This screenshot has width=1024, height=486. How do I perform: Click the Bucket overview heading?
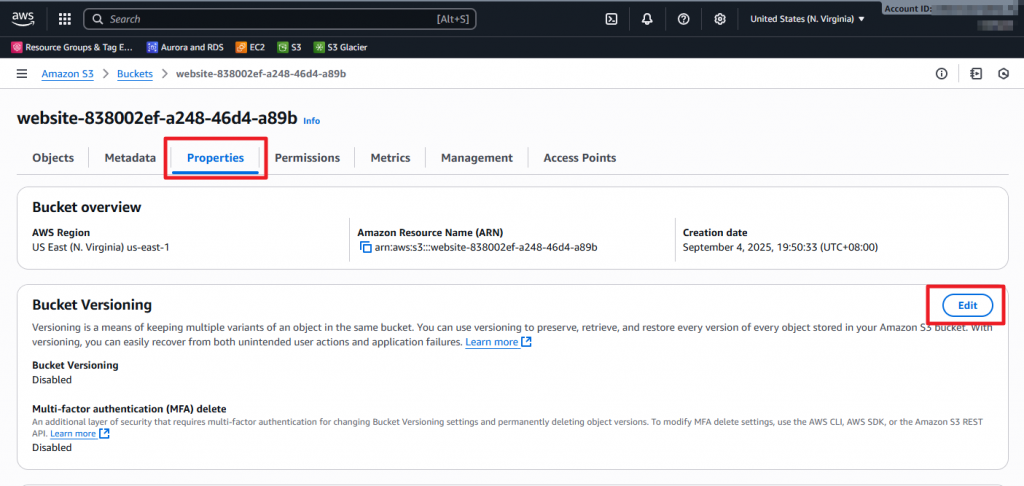click(x=87, y=208)
